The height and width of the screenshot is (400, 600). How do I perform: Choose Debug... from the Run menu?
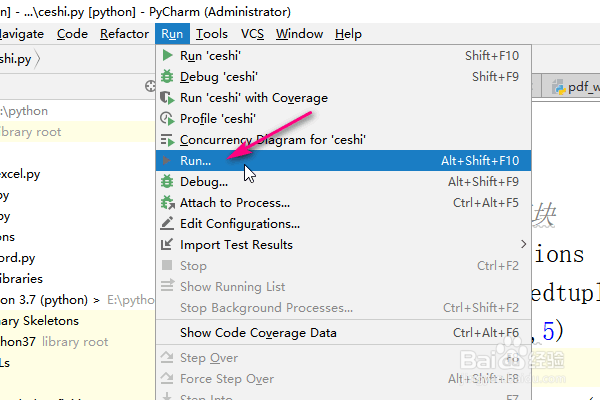(x=204, y=182)
